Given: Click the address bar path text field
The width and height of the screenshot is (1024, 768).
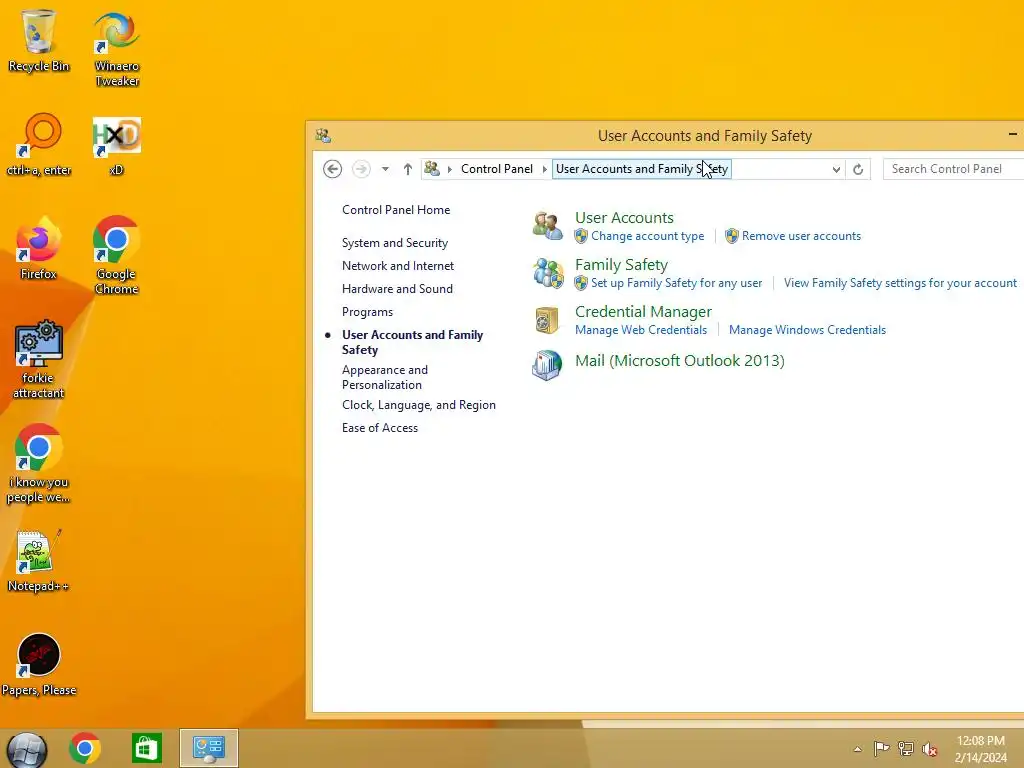Looking at the screenshot, I should coord(642,169).
